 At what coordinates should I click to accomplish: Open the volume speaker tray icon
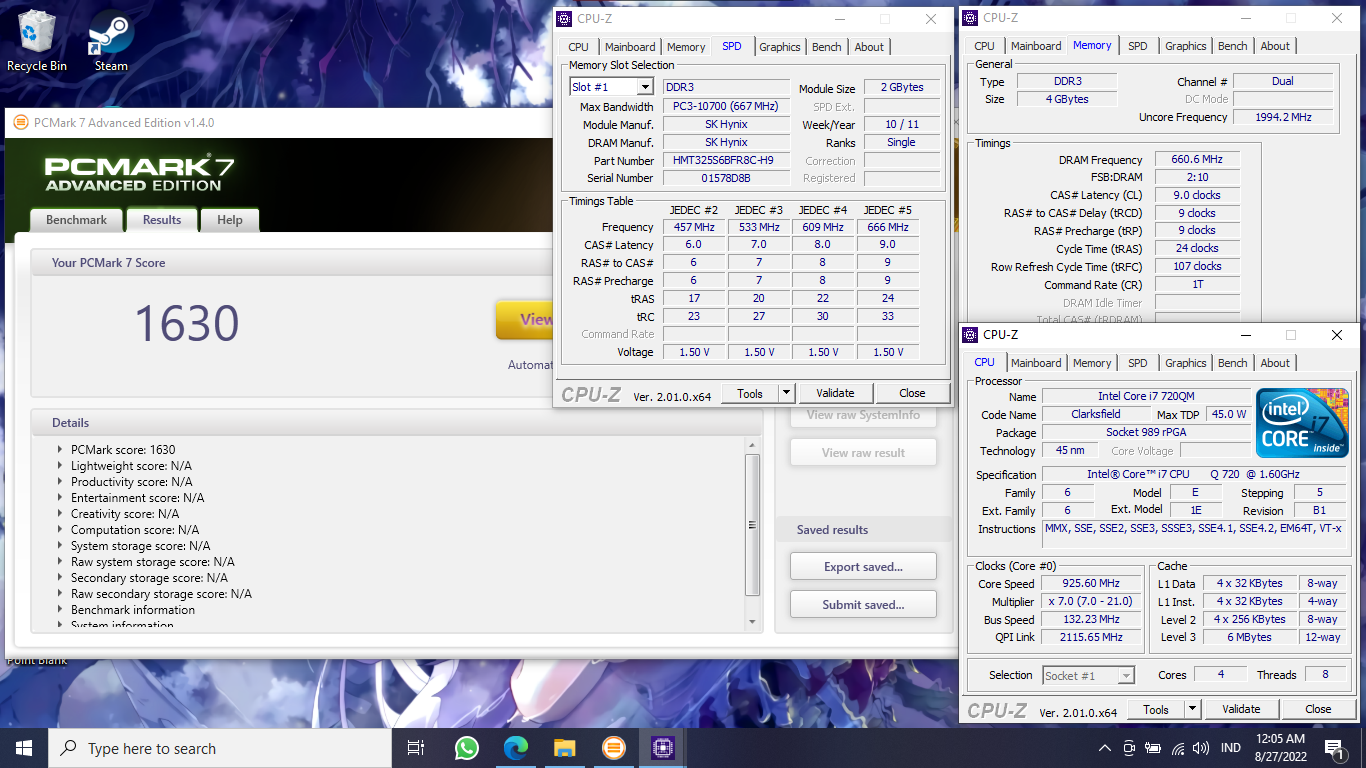pyautogui.click(x=1202, y=748)
